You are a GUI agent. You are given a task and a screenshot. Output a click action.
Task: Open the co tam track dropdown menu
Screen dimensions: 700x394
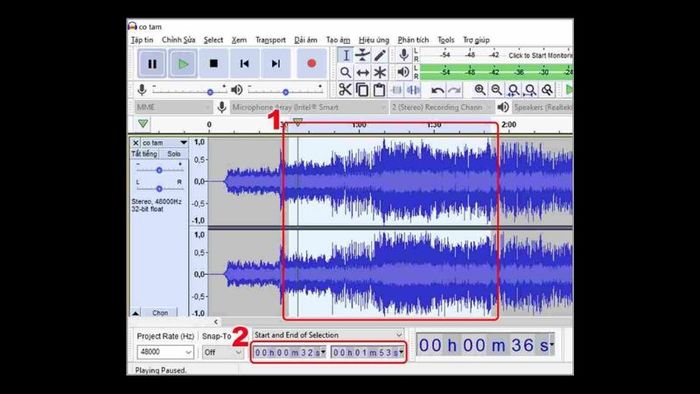[x=165, y=143]
